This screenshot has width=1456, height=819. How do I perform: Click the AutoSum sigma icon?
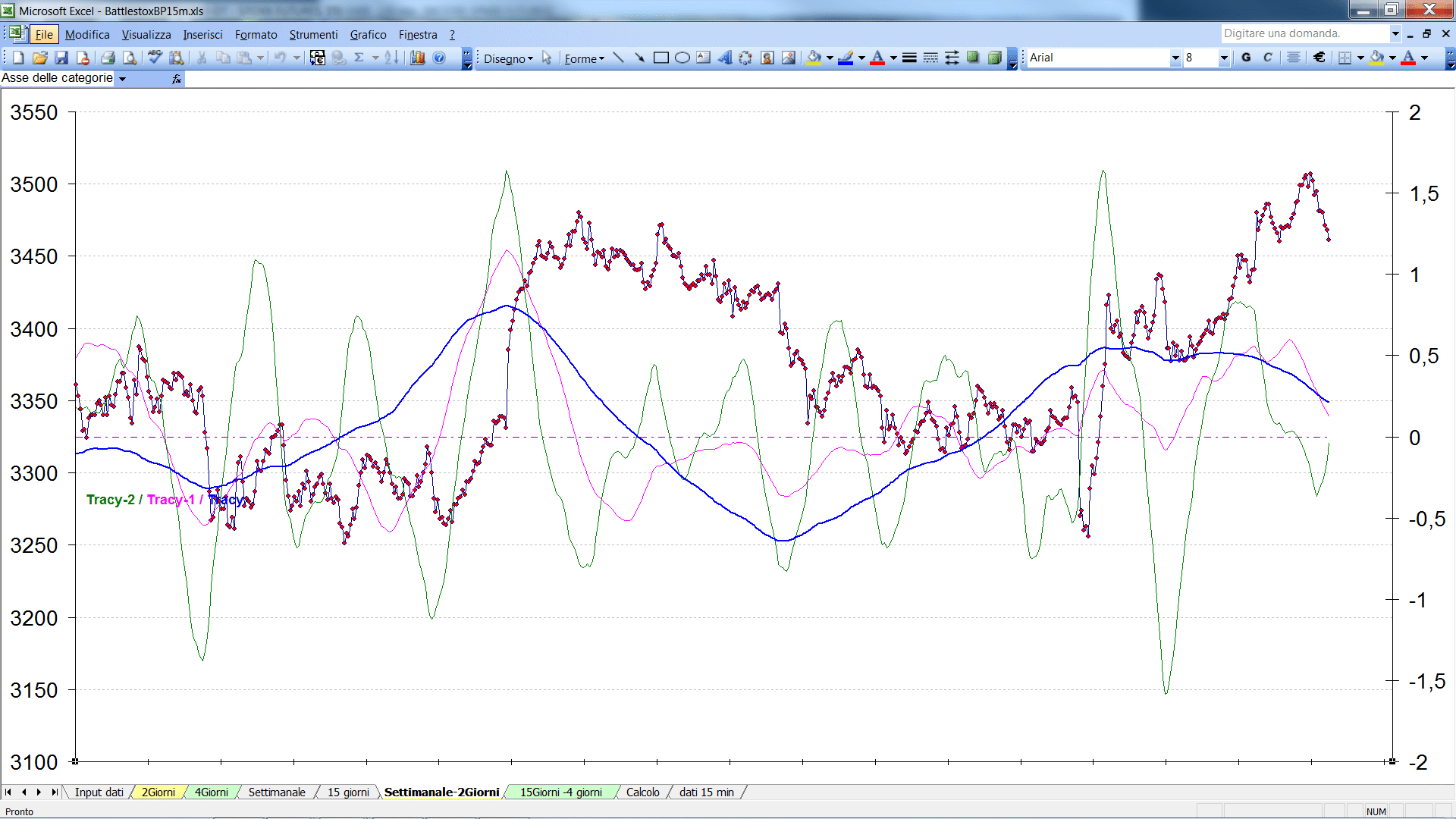[x=359, y=58]
